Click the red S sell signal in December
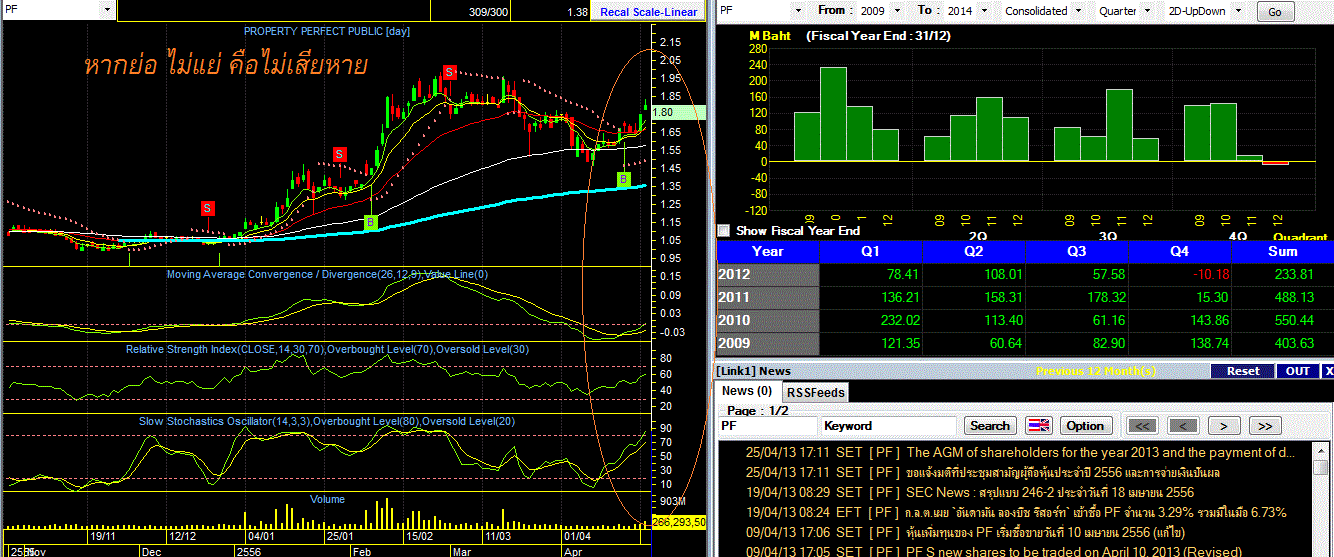The image size is (1334, 557). click(207, 207)
